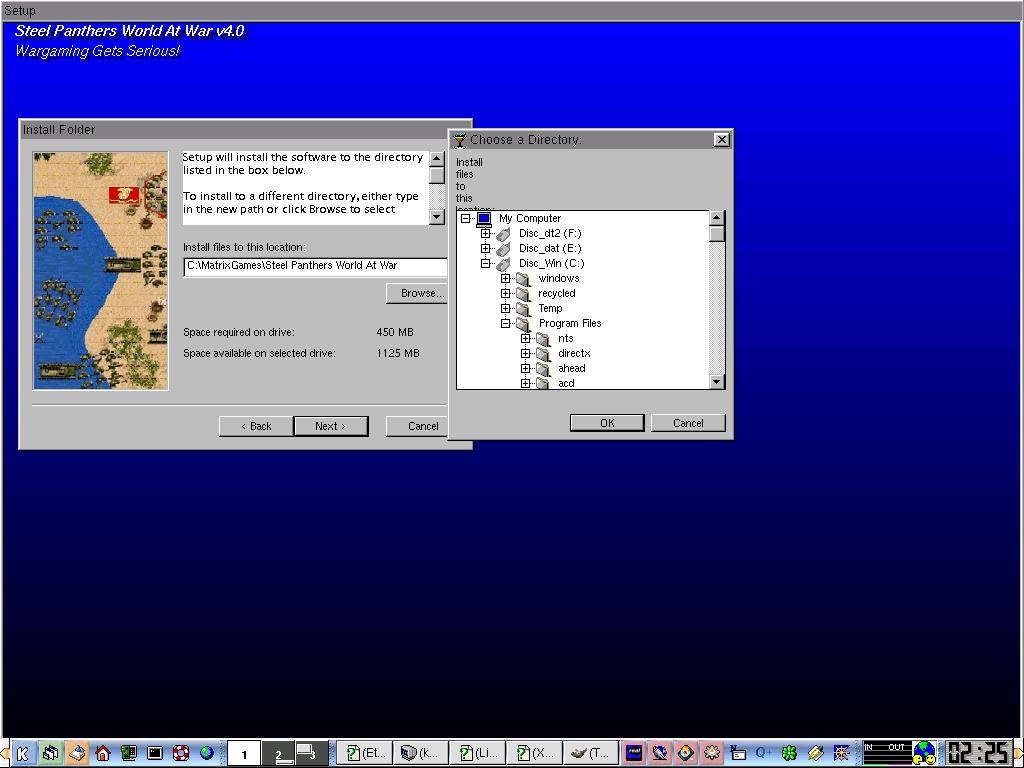Viewport: 1024px width, 768px height.
Task: Click the Browse... button
Action: coord(417,293)
